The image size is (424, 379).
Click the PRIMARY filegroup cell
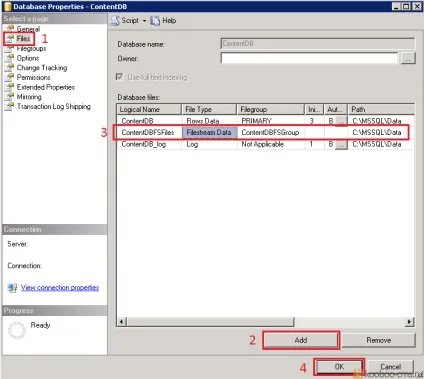[271, 121]
